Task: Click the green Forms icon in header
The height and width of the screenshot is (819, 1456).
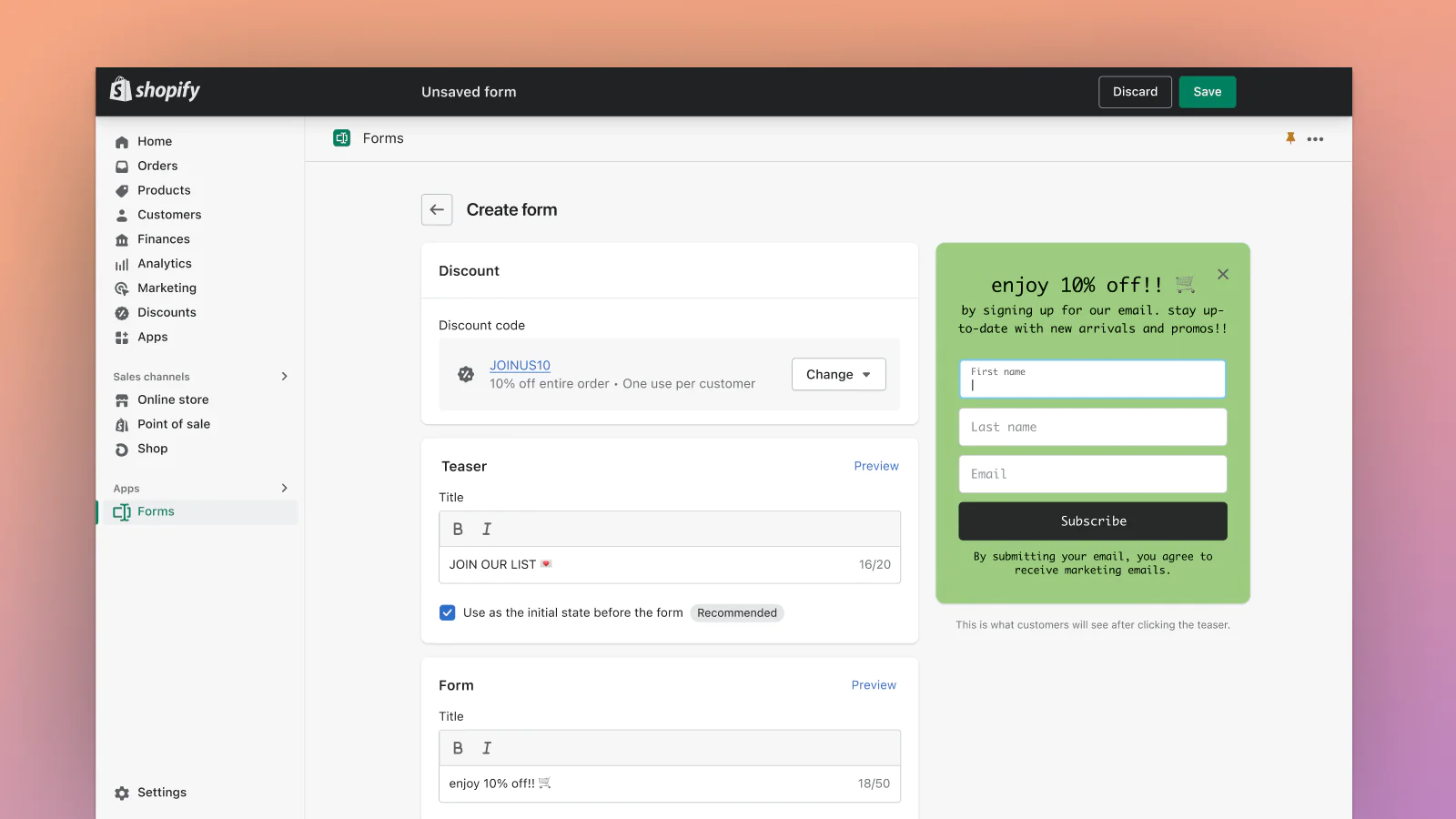Action: (342, 138)
